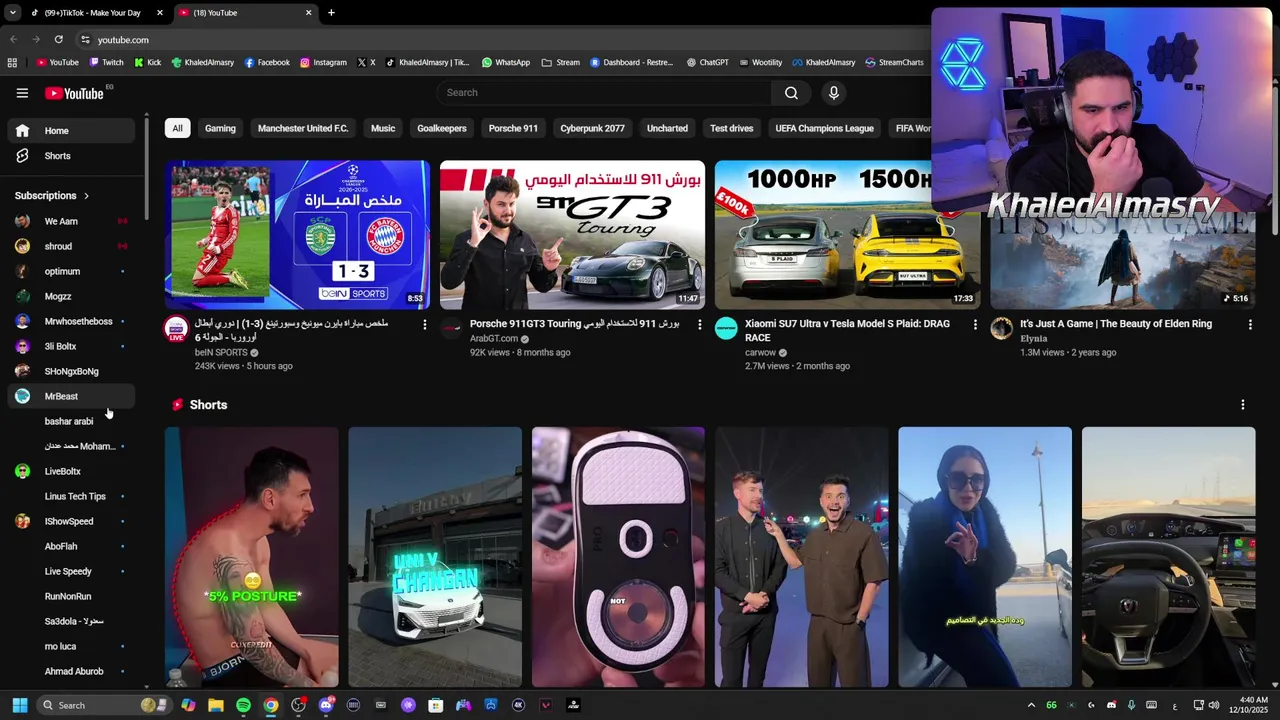Open the Twitch bookmark
The height and width of the screenshot is (720, 1280).
[106, 62]
